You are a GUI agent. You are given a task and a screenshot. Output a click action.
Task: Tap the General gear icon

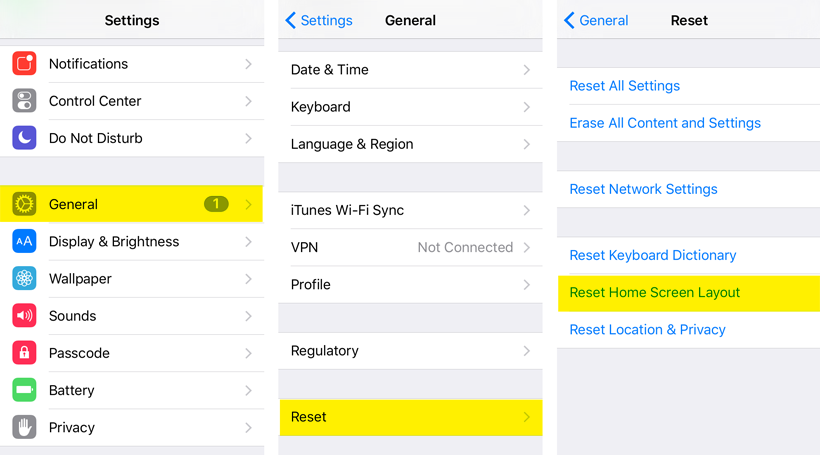(24, 204)
